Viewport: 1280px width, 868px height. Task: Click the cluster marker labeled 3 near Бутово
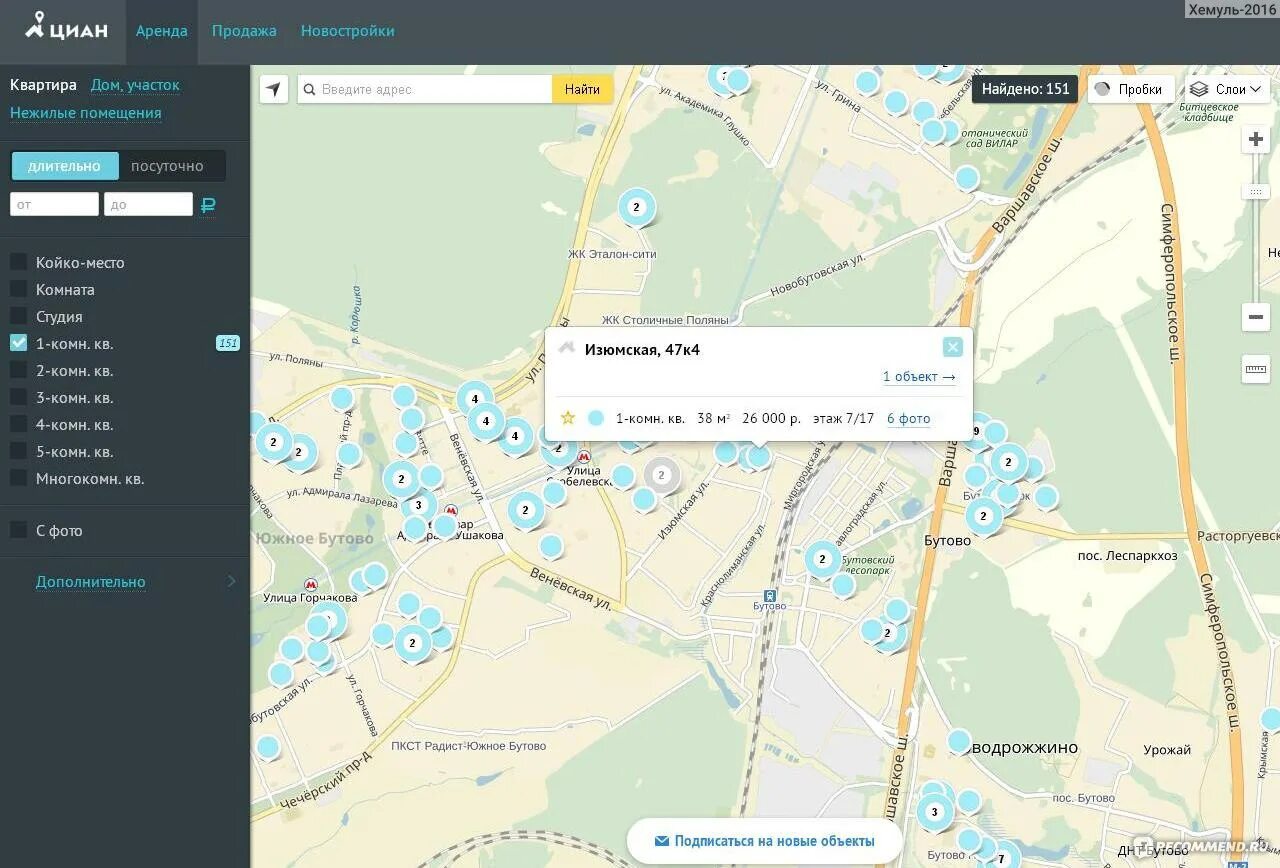pos(934,812)
